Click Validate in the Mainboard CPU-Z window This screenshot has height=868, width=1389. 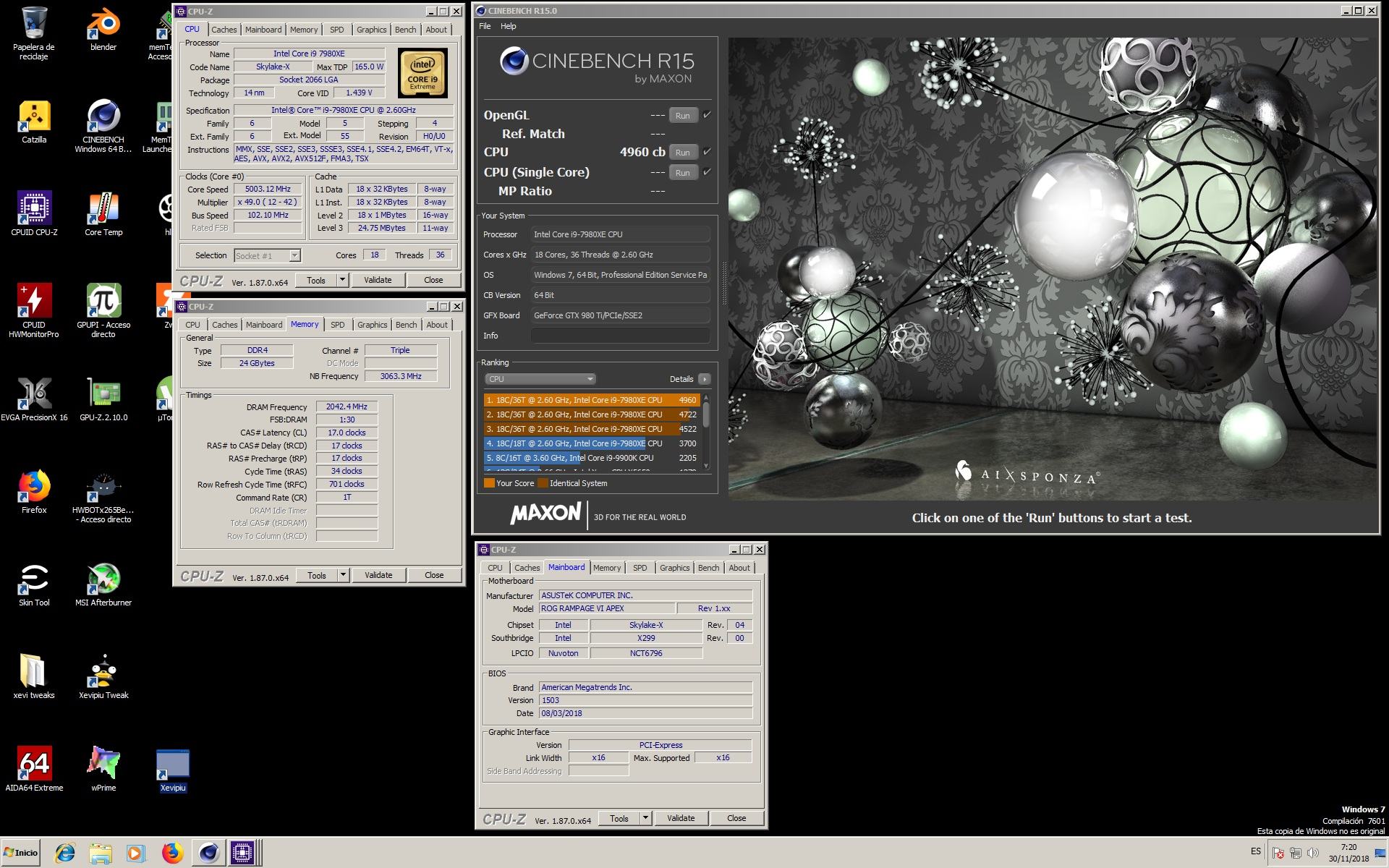coord(680,818)
